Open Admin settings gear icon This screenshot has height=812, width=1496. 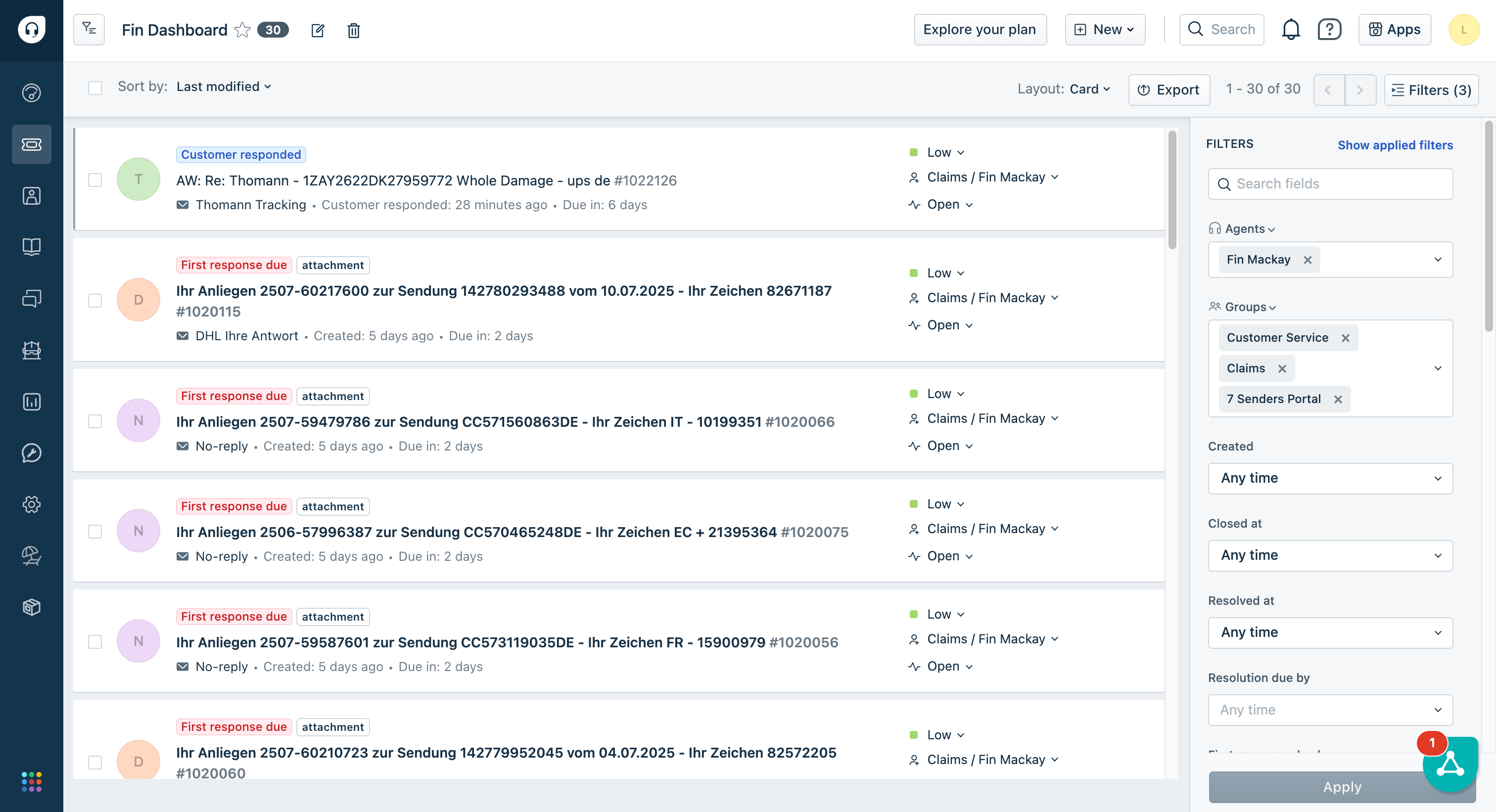point(31,504)
